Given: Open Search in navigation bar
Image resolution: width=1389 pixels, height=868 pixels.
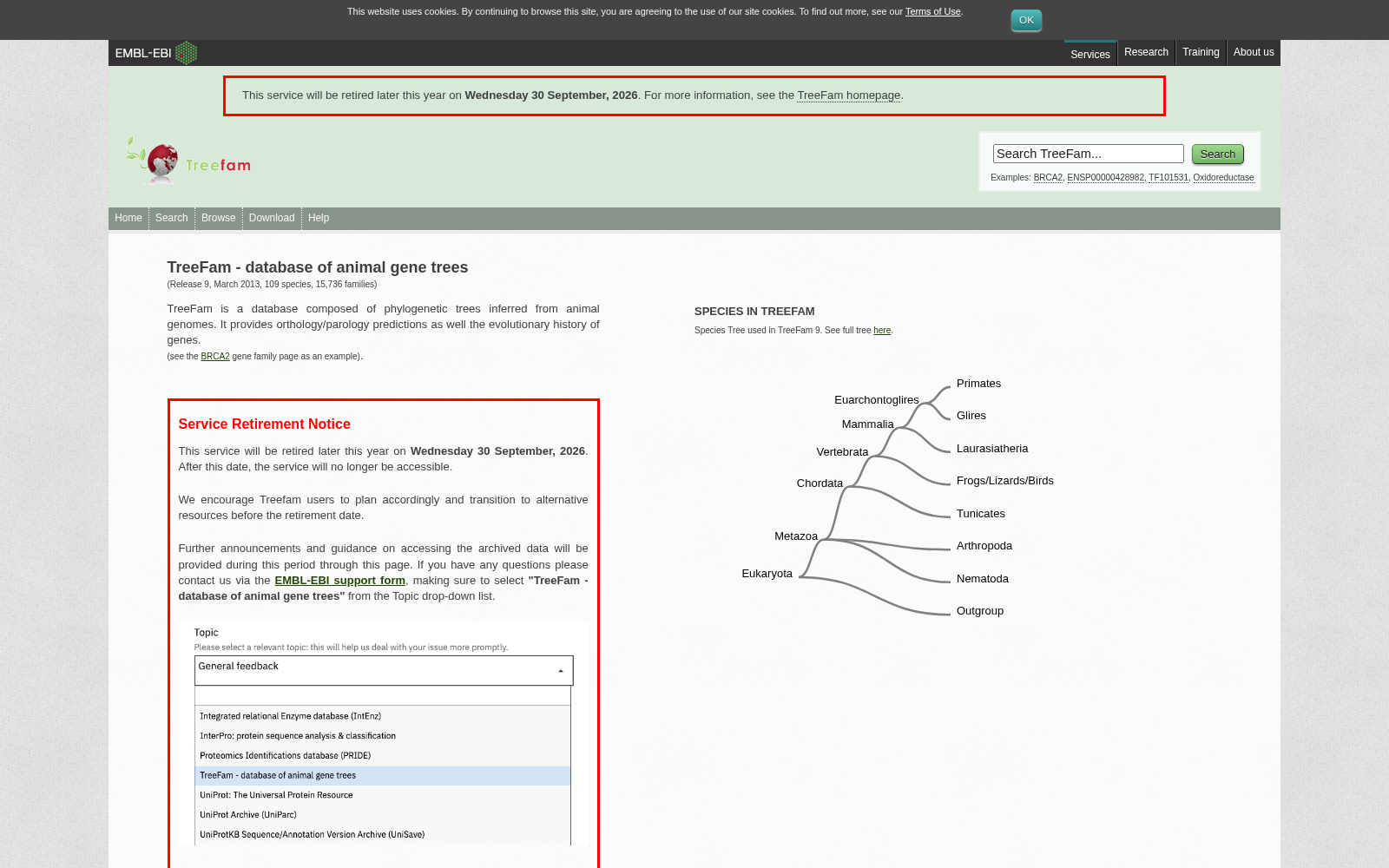Looking at the screenshot, I should (x=172, y=218).
